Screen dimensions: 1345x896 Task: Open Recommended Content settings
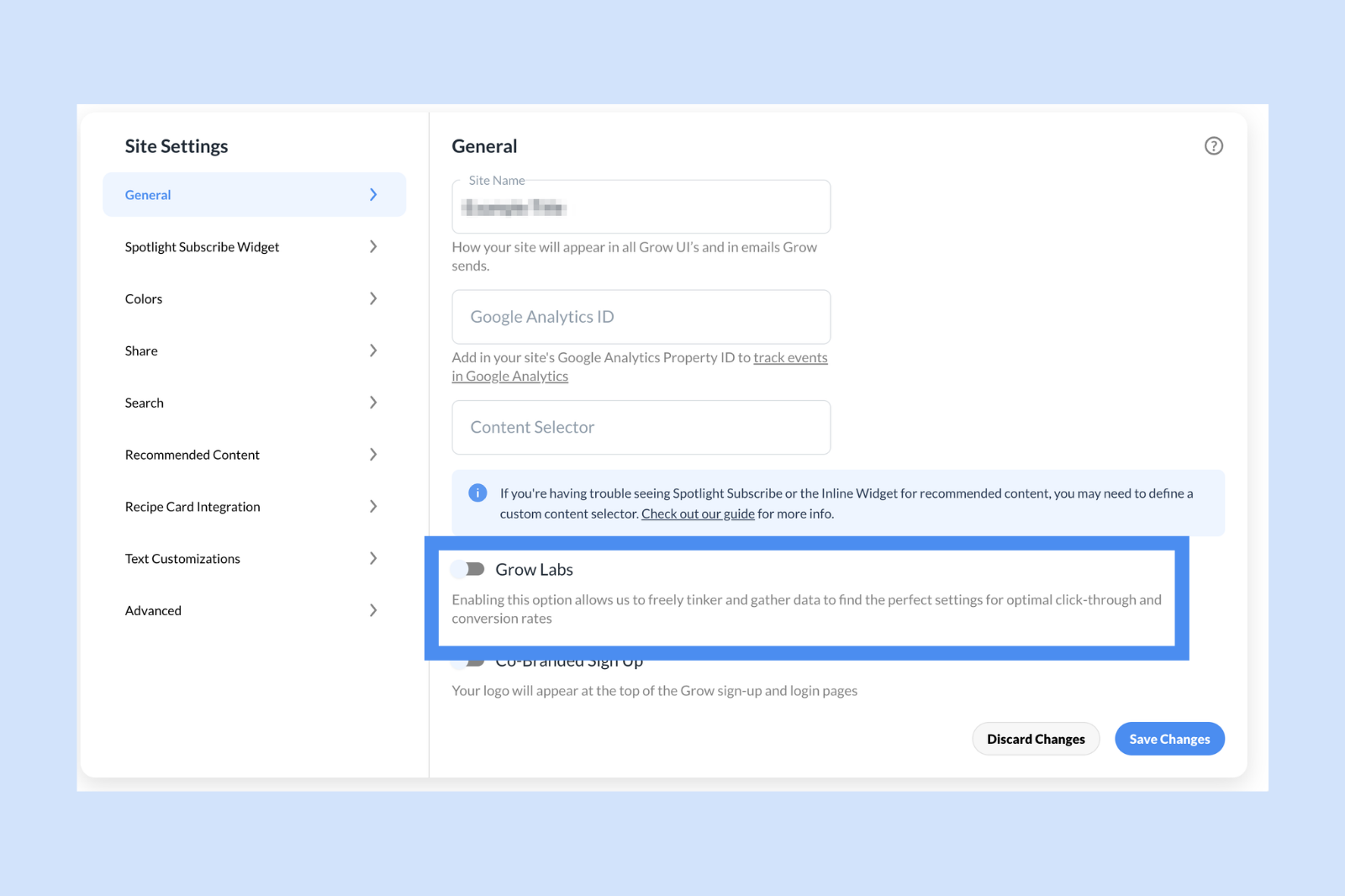click(254, 455)
